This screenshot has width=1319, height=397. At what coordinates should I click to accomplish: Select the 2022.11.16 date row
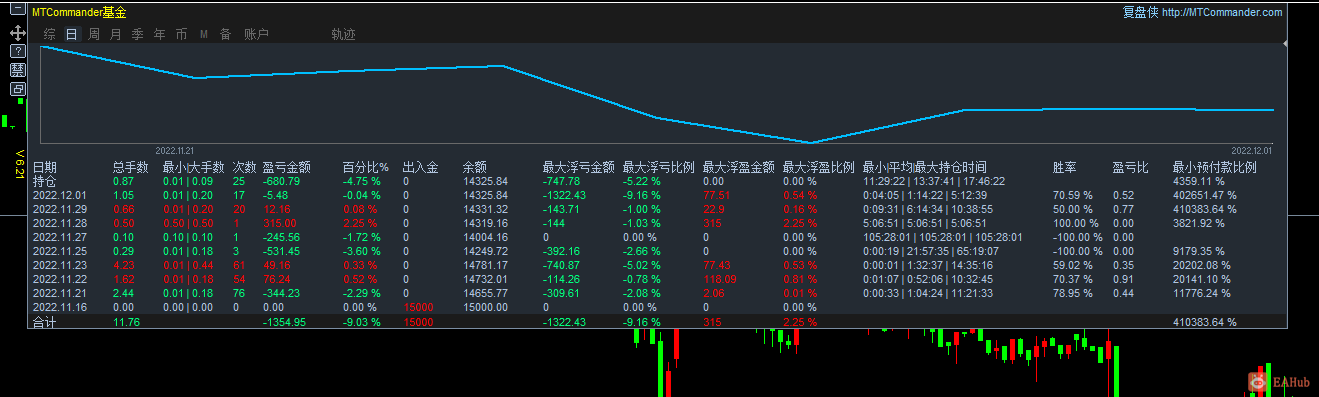60,307
